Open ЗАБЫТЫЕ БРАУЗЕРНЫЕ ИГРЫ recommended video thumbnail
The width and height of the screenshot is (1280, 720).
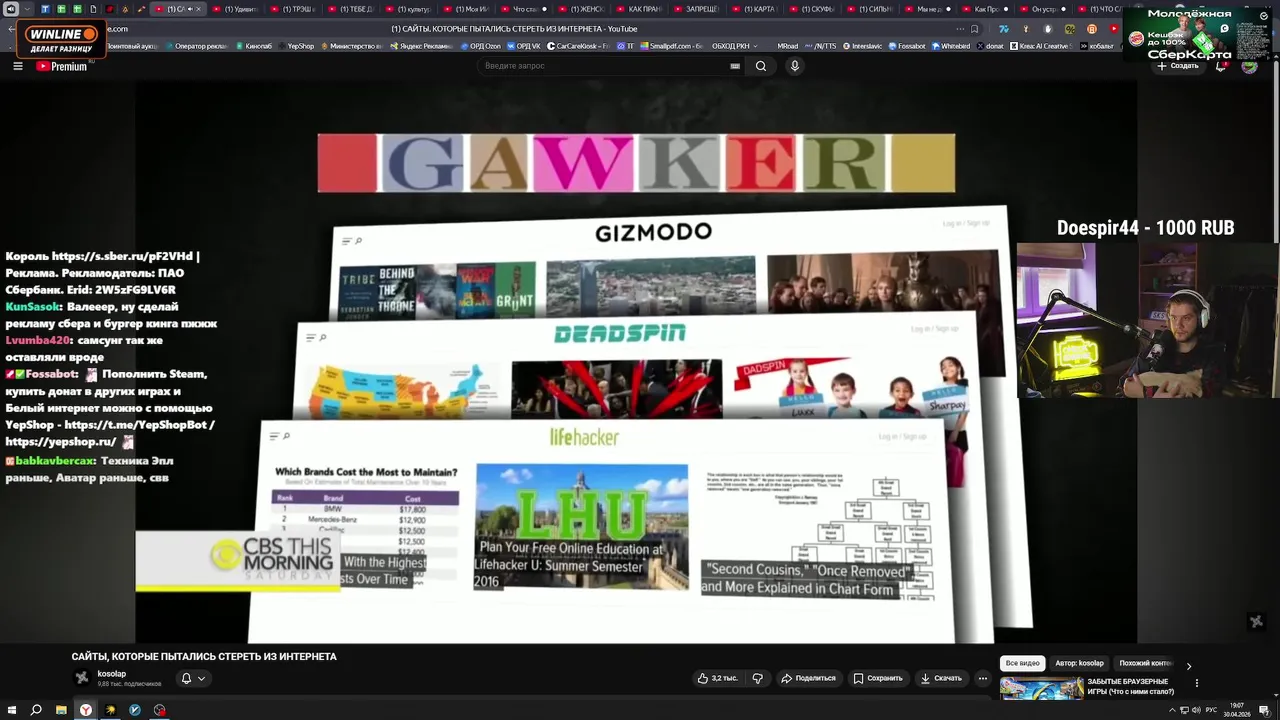[1041, 688]
